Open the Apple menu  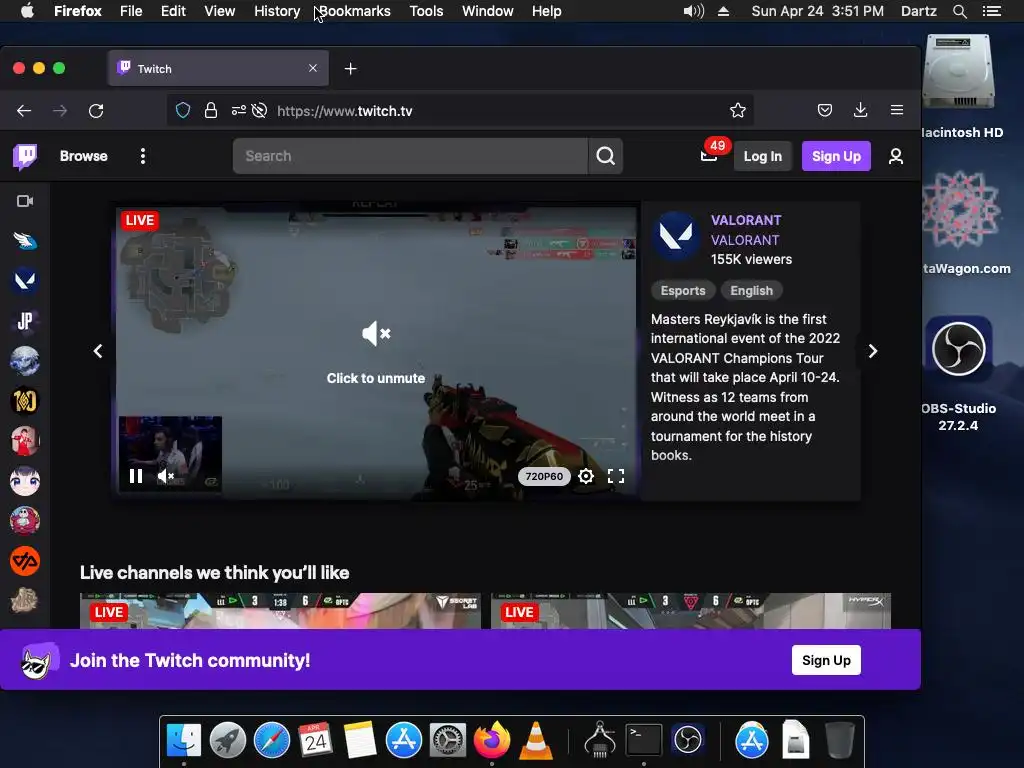tap(27, 11)
